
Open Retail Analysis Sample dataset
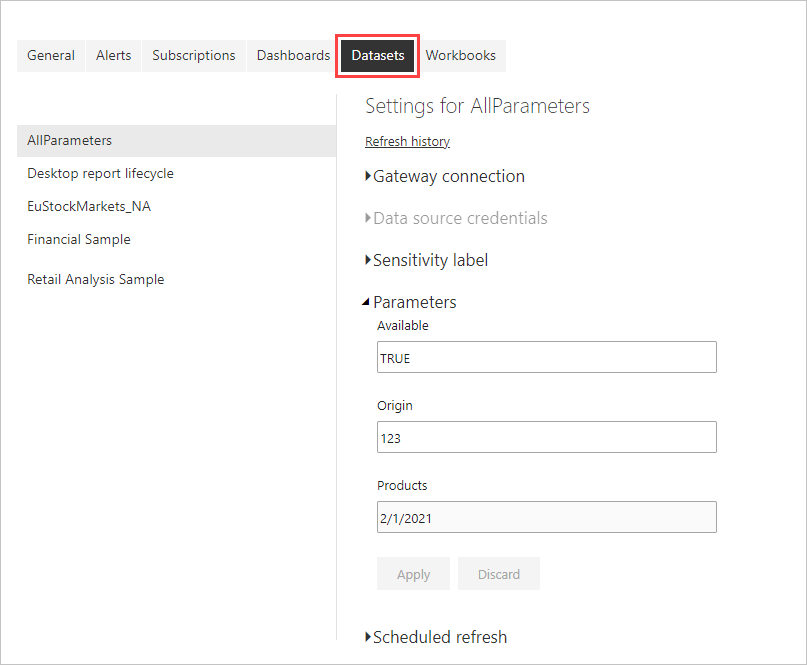coord(96,280)
